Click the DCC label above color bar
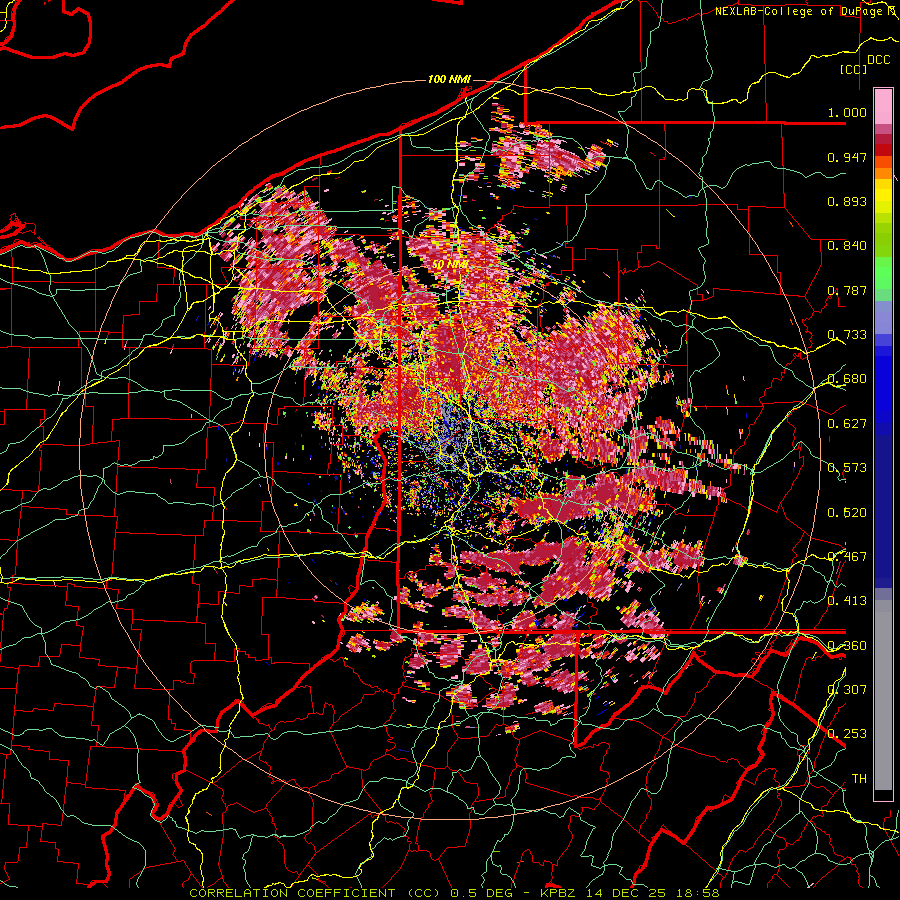The width and height of the screenshot is (900, 900). click(878, 60)
